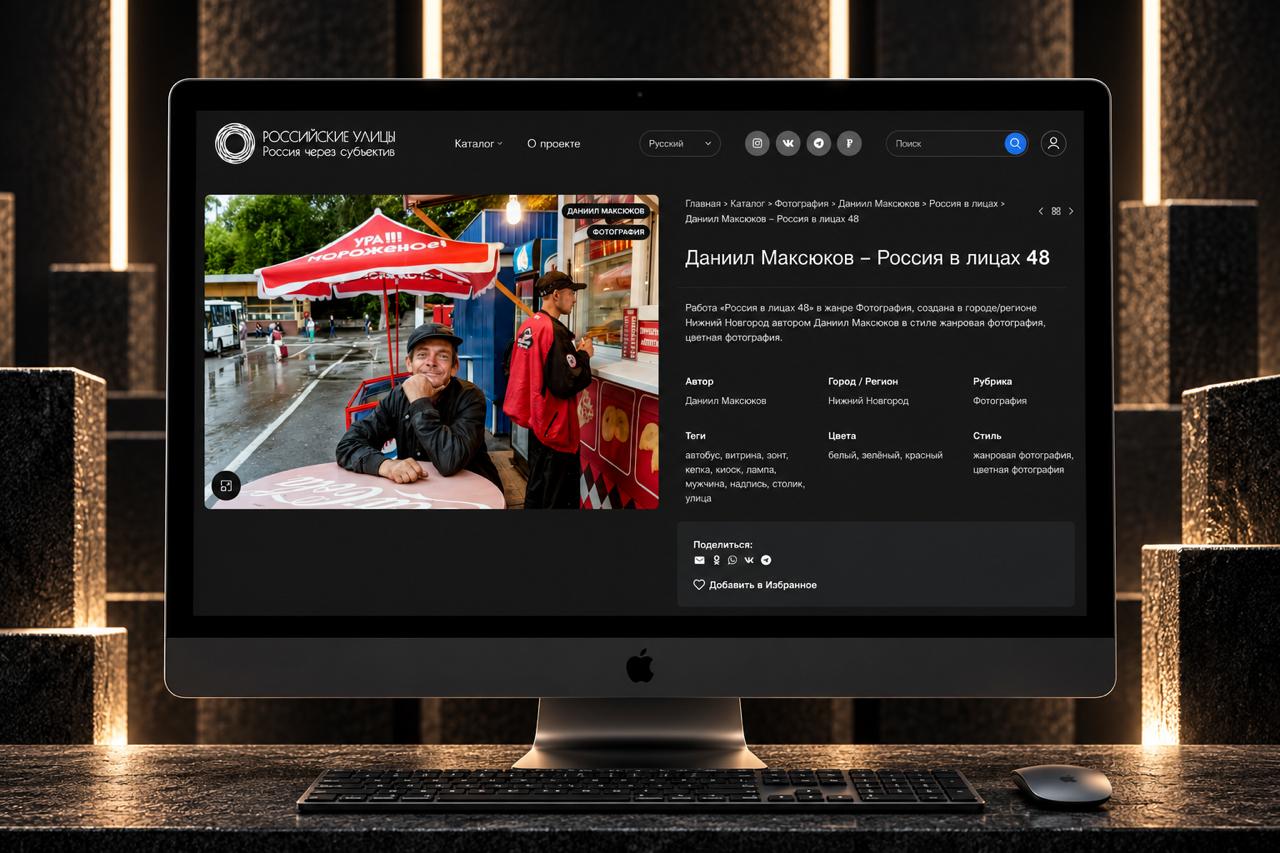Open the О проекте menu item

pyautogui.click(x=553, y=143)
